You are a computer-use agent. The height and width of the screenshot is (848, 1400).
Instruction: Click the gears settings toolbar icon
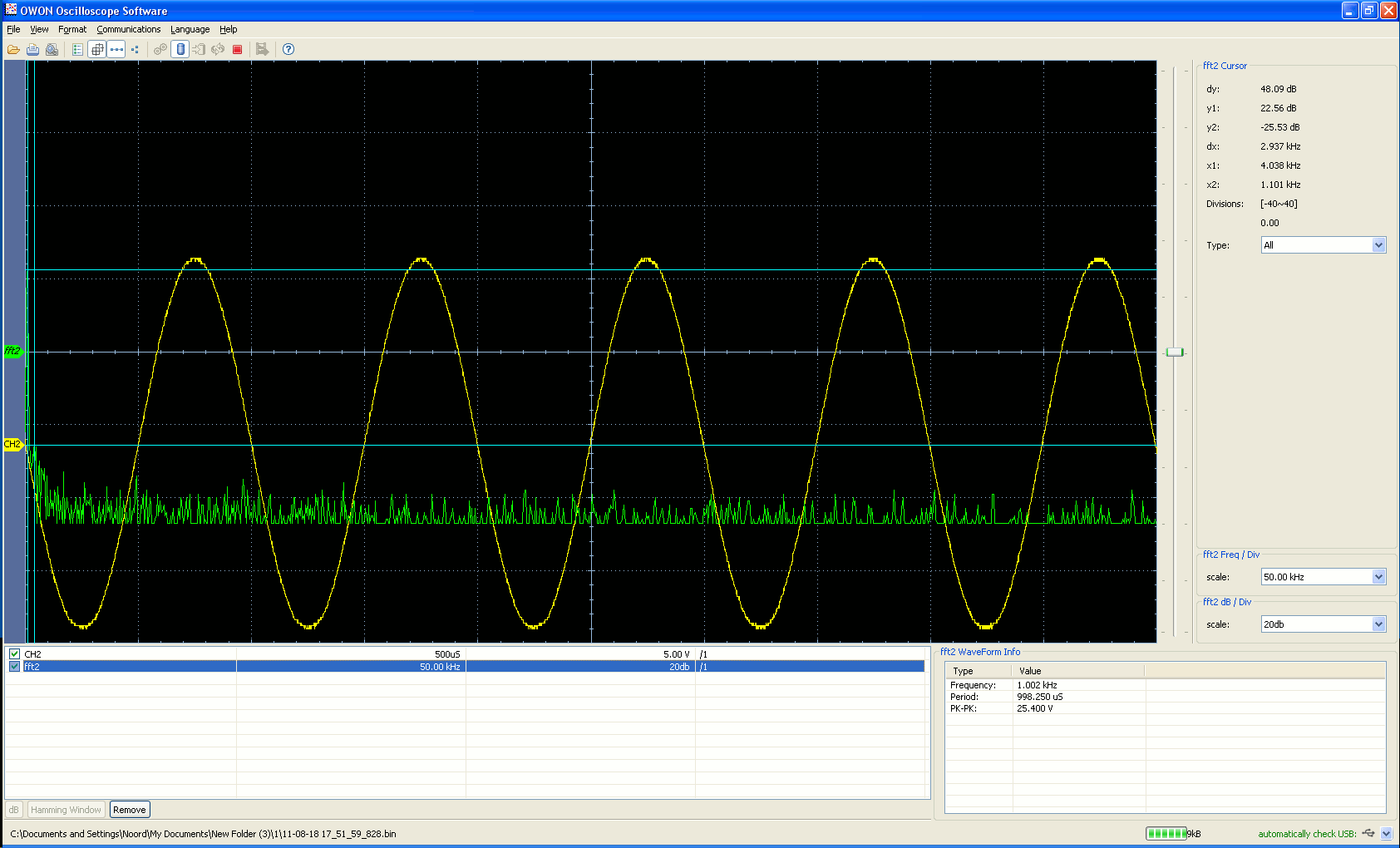160,50
